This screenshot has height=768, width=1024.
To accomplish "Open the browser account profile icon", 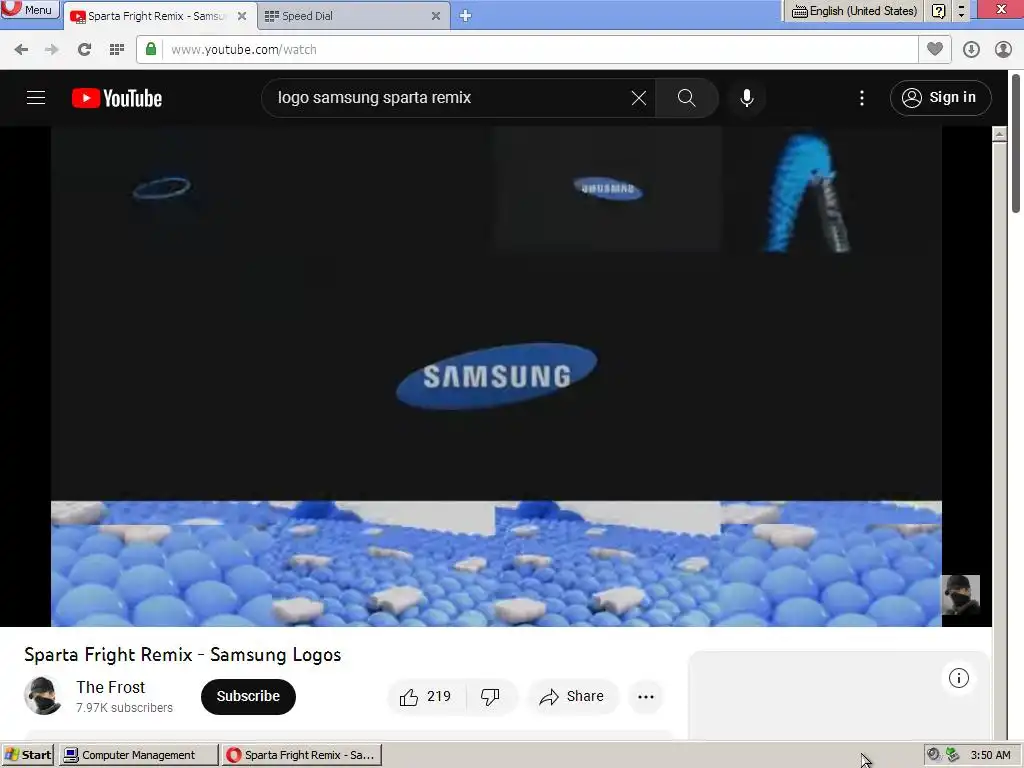I will point(1003,50).
